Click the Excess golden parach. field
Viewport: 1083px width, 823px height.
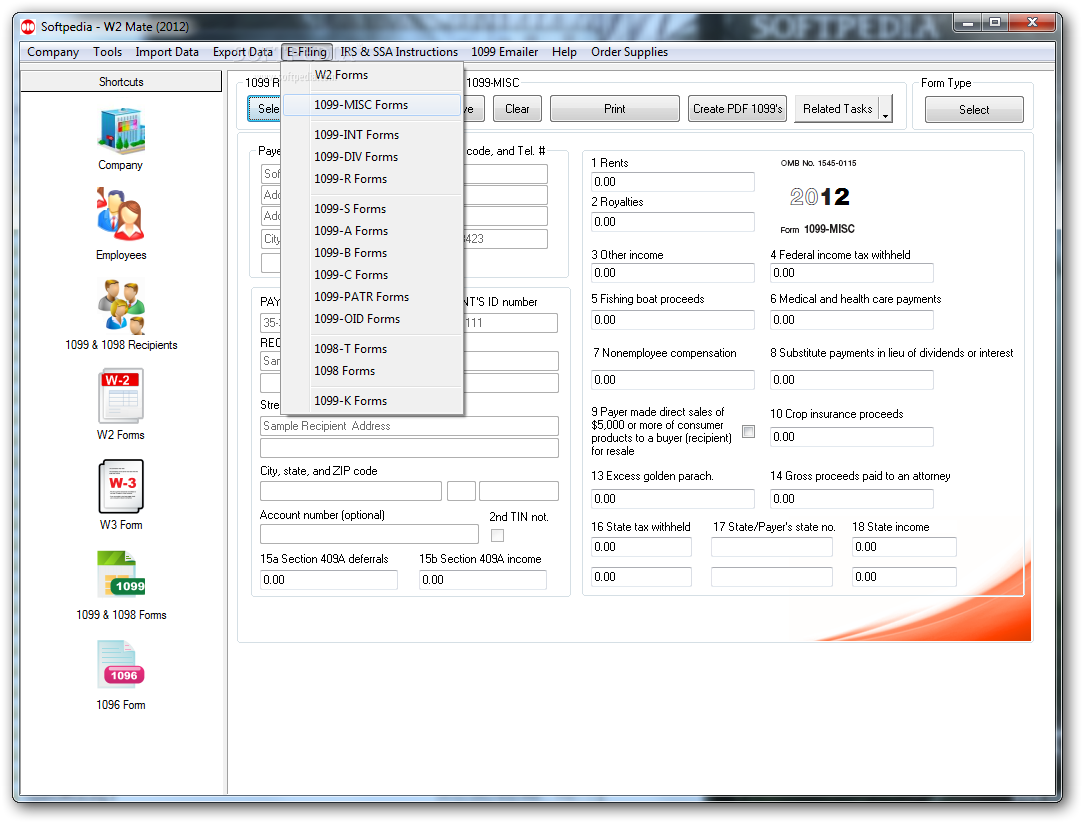click(x=672, y=498)
